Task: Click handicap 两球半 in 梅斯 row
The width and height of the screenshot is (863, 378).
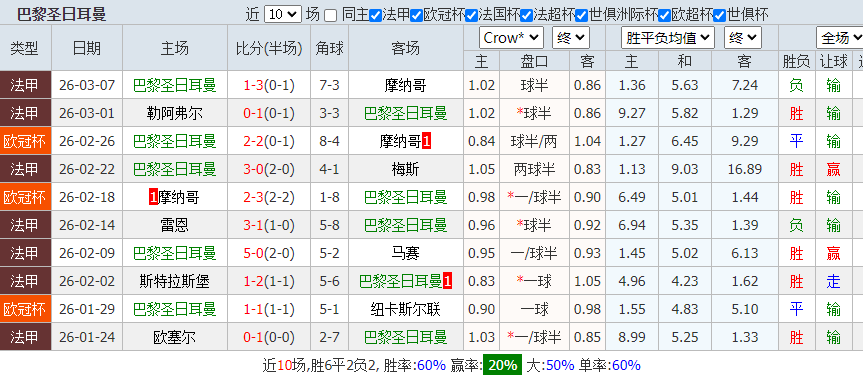Action: point(534,169)
